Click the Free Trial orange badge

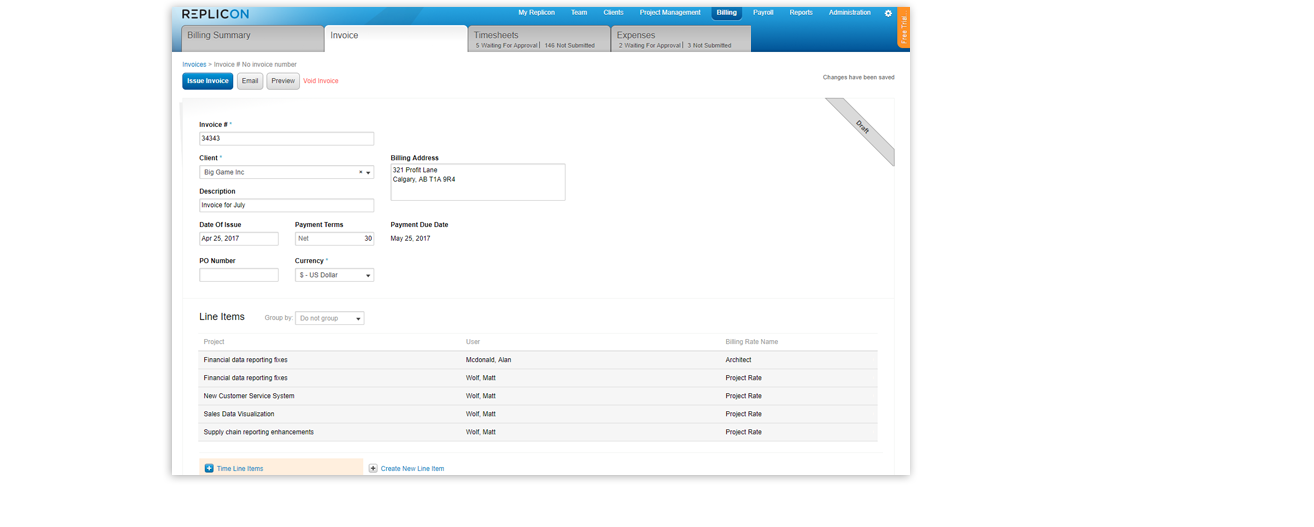coord(904,28)
